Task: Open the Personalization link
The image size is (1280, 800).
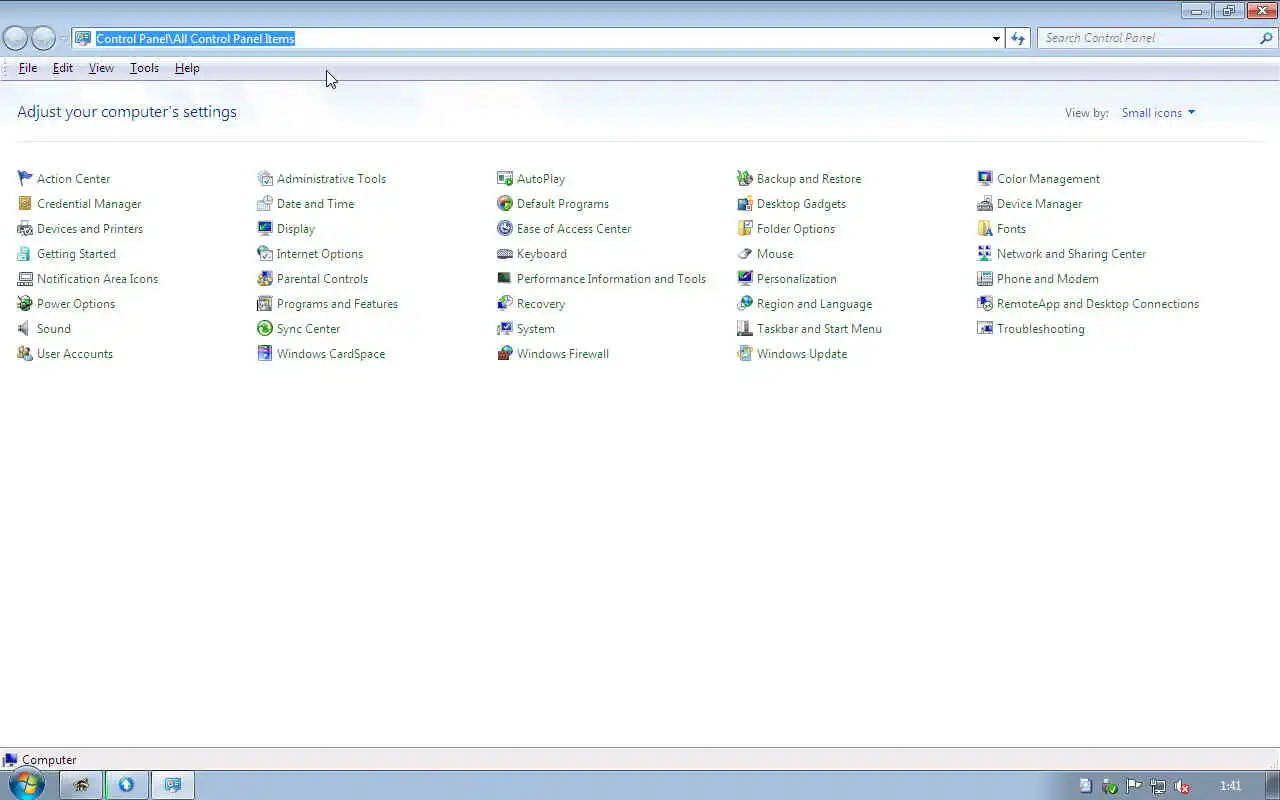Action: (797, 279)
